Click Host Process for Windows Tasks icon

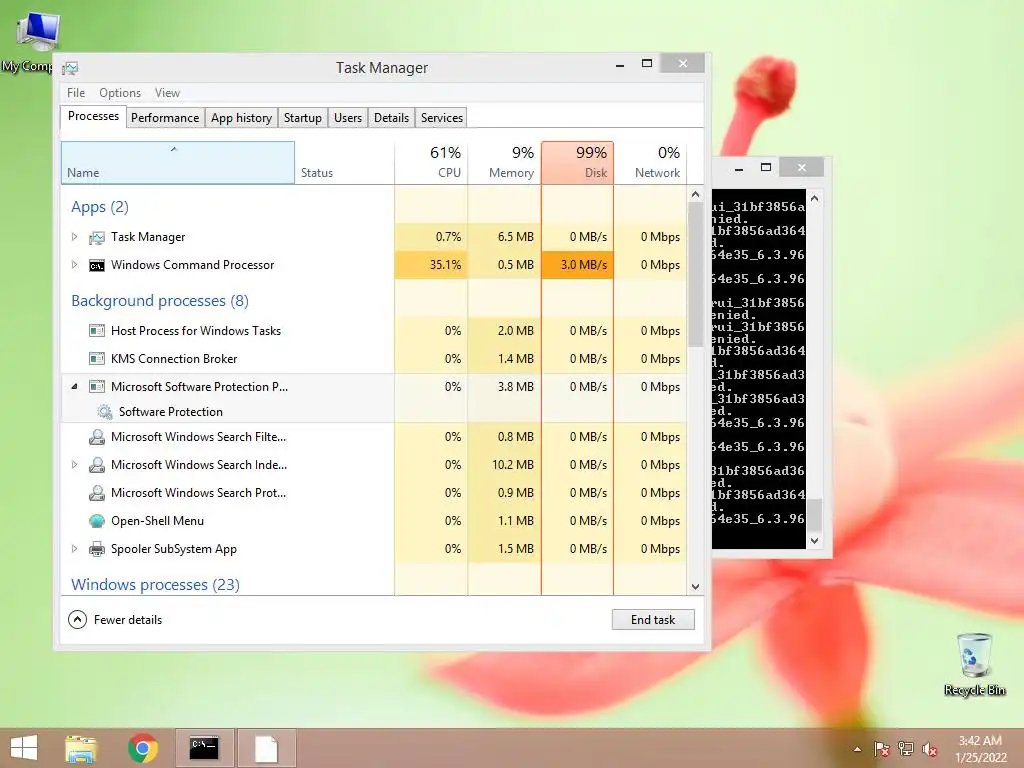pyautogui.click(x=97, y=330)
